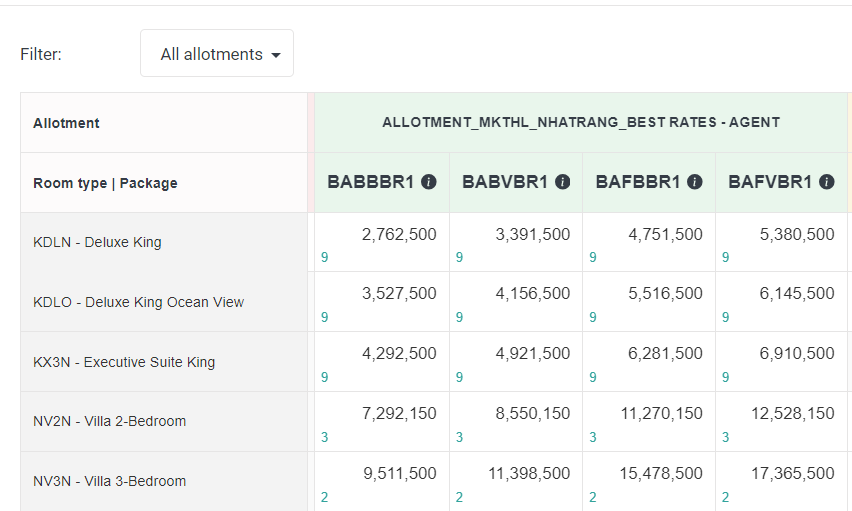This screenshot has width=852, height=511.
Task: Click info icon next to BABBBR1
Action: 429,182
